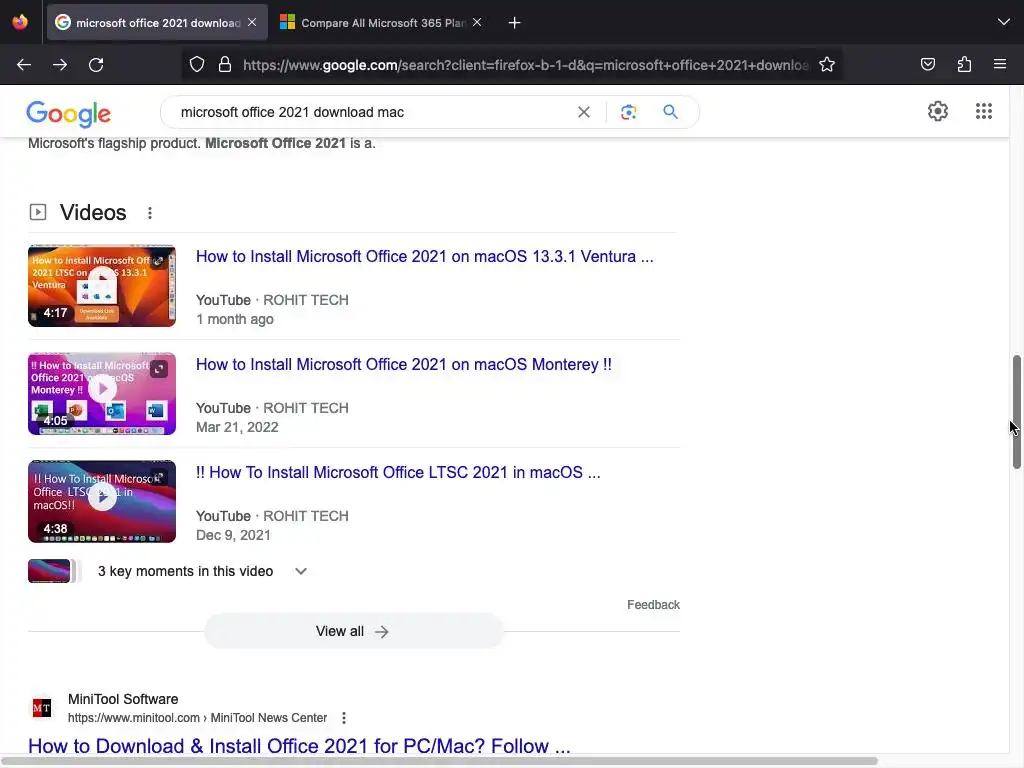1024x768 pixels.
Task: Bookmark this page with the star
Action: click(x=827, y=65)
